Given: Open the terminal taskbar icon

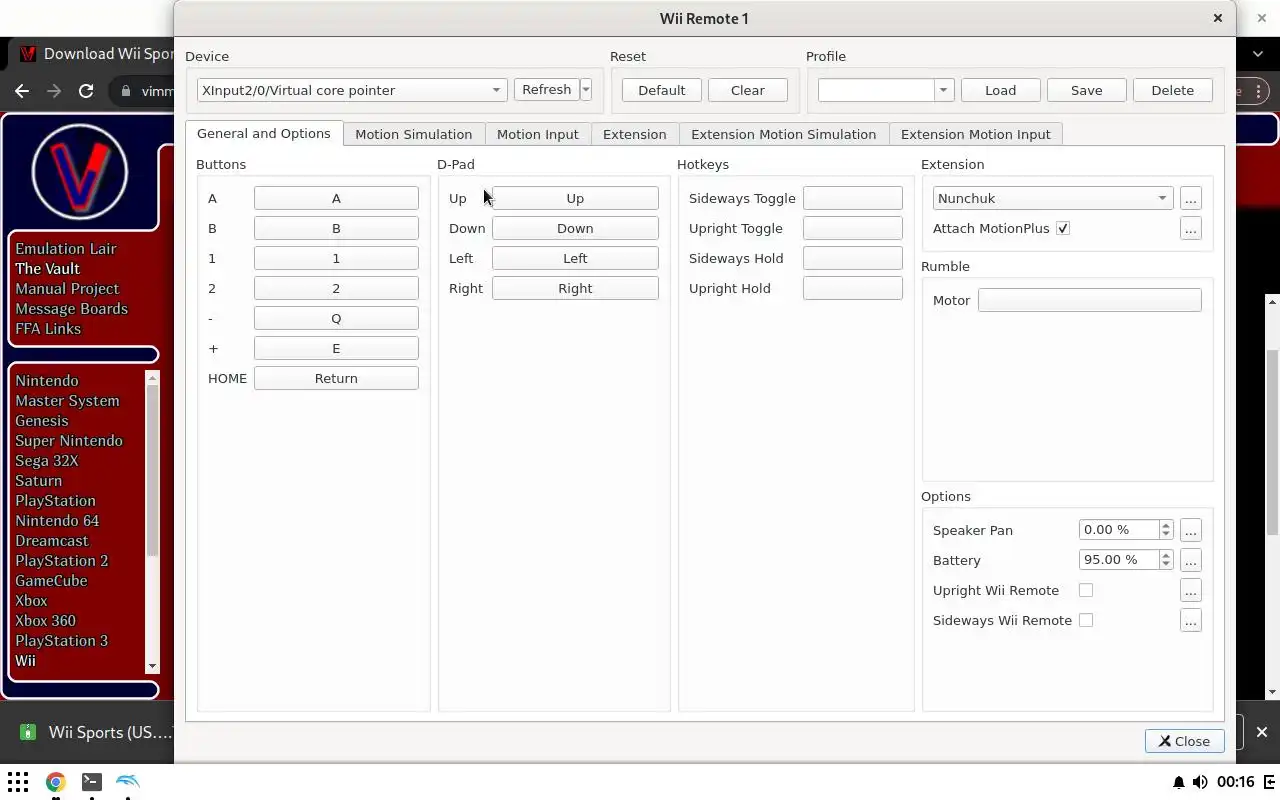Looking at the screenshot, I should coord(91,782).
